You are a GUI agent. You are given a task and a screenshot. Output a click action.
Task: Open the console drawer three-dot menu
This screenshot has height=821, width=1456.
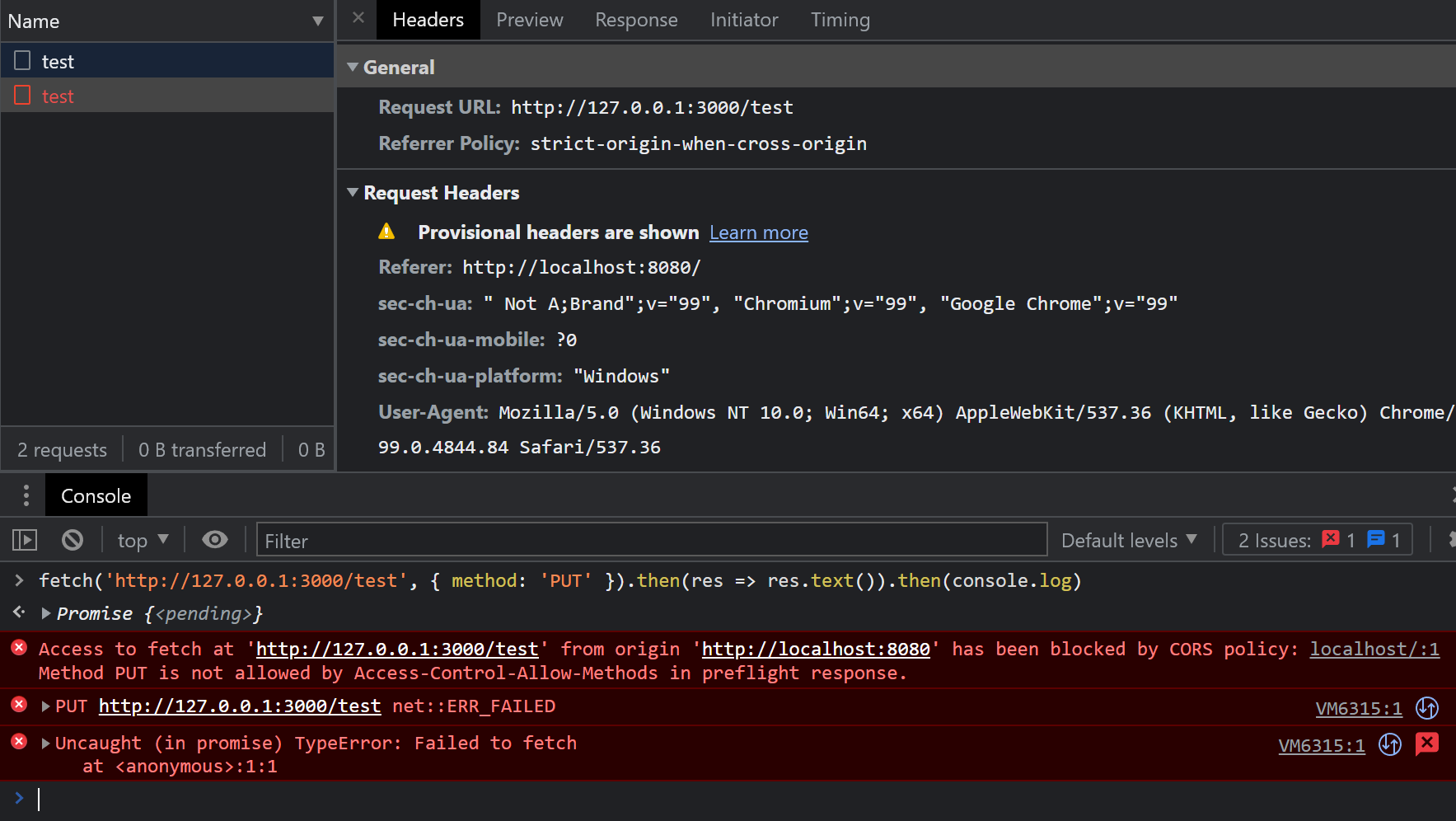point(26,495)
